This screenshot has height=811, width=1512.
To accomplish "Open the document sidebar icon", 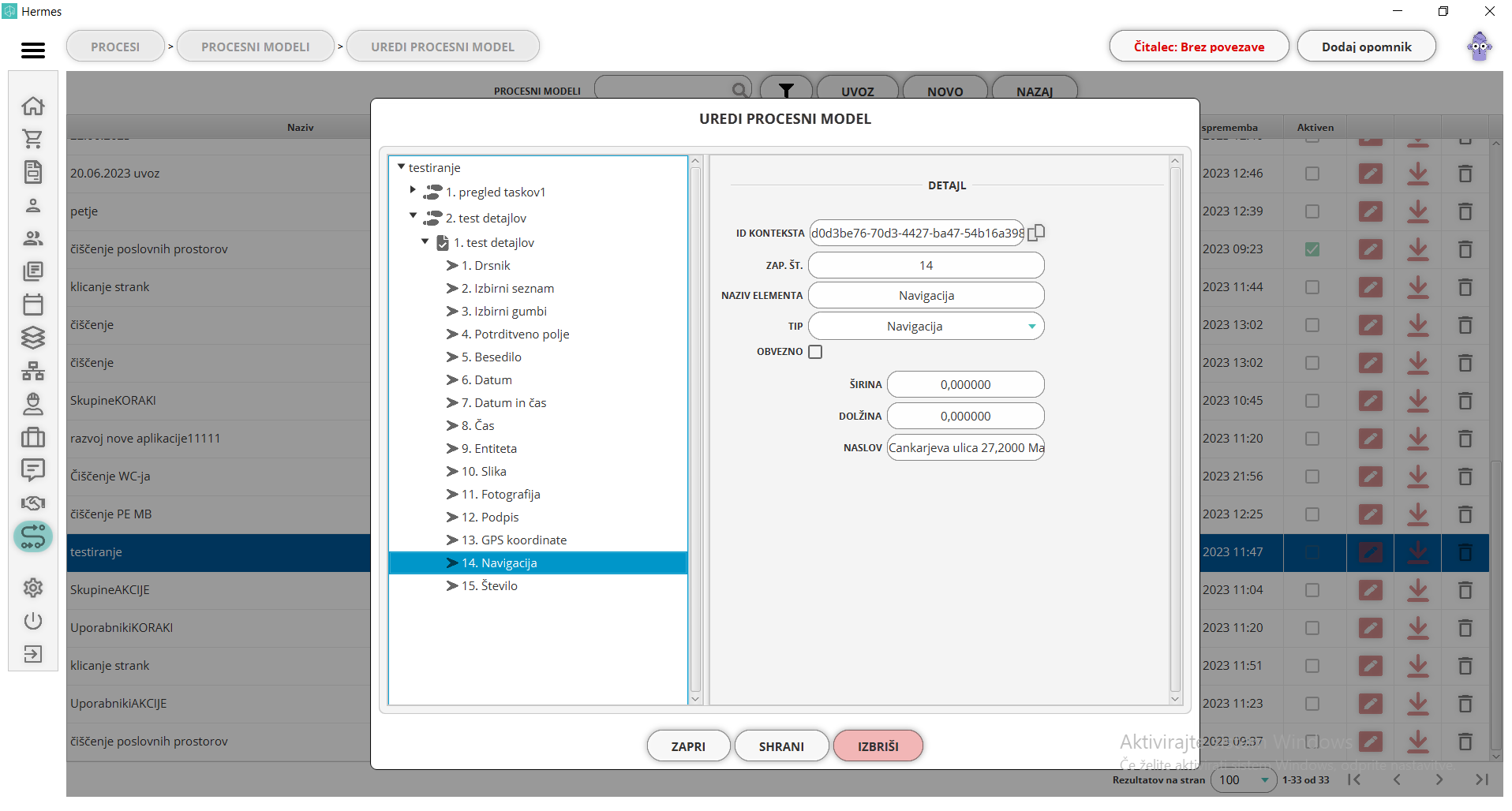I will (33, 172).
